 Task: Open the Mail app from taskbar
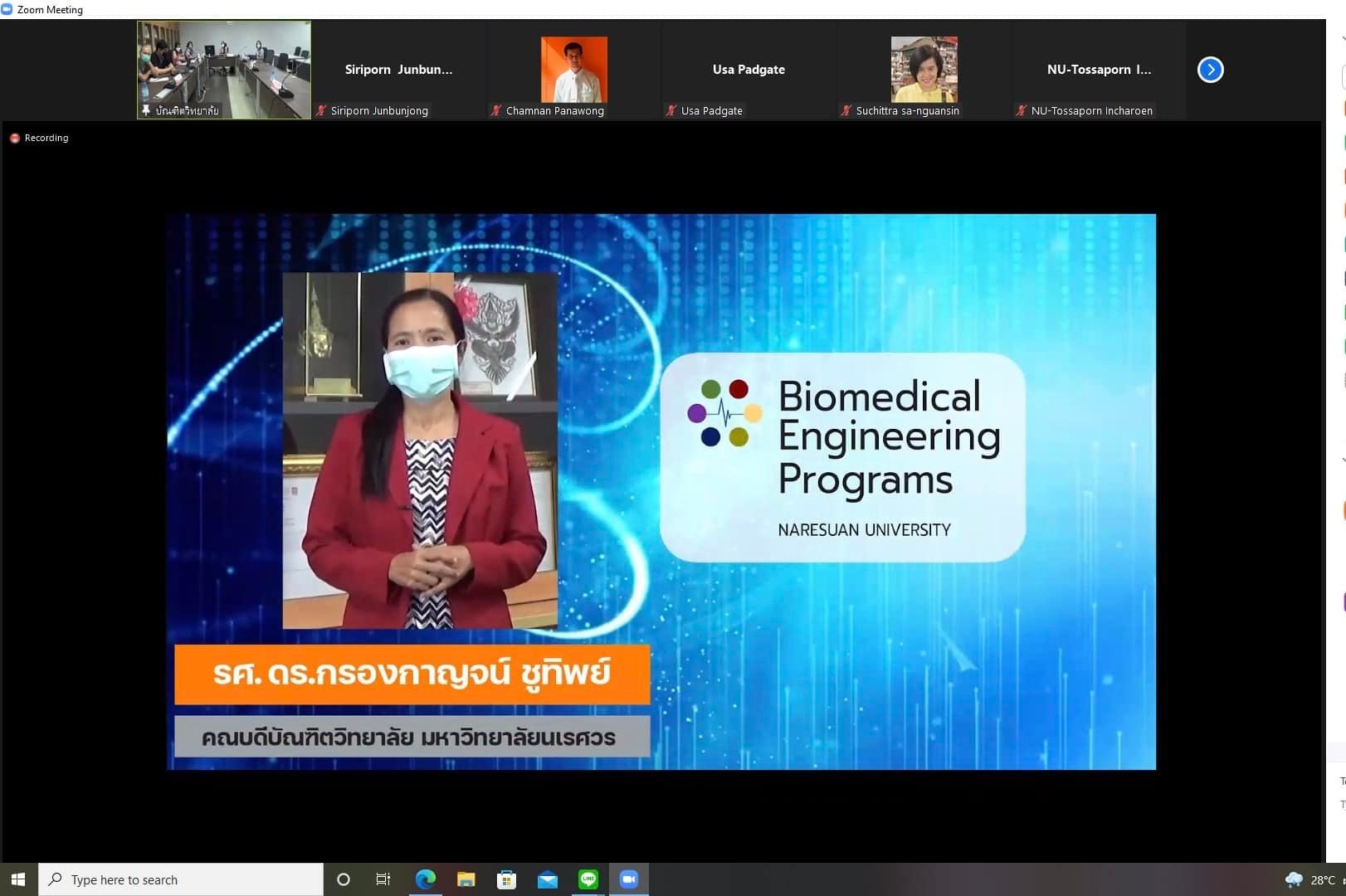click(x=547, y=879)
